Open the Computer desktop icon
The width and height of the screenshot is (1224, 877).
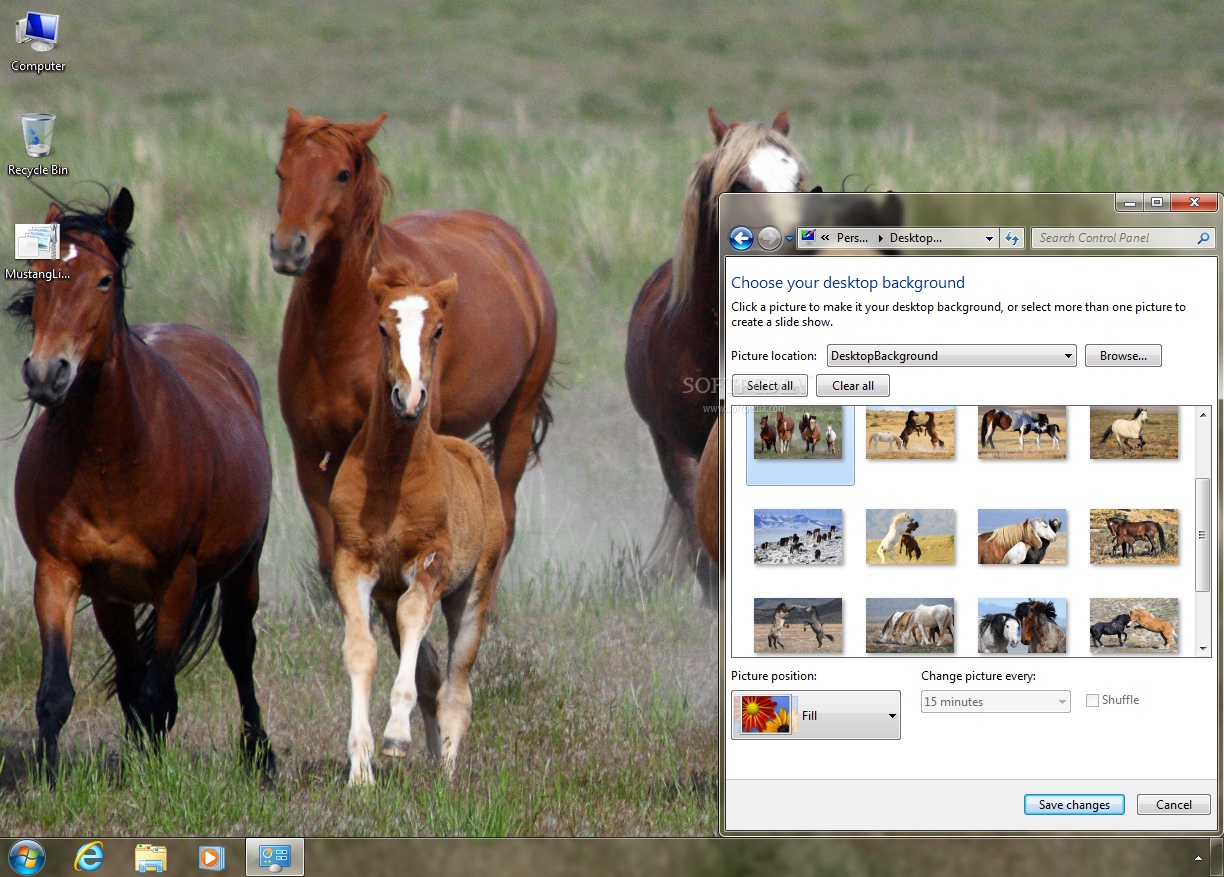pos(38,42)
